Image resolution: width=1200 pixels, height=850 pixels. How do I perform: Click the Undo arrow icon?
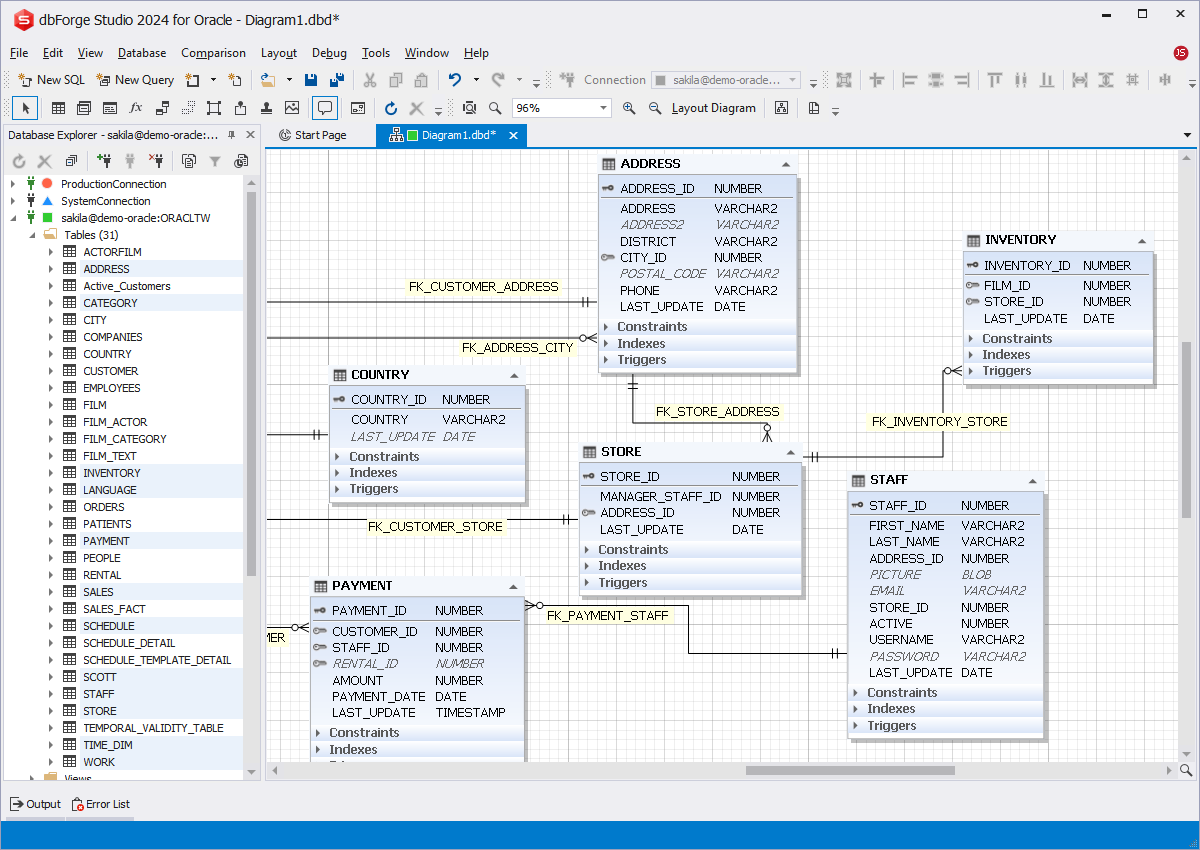tap(455, 80)
